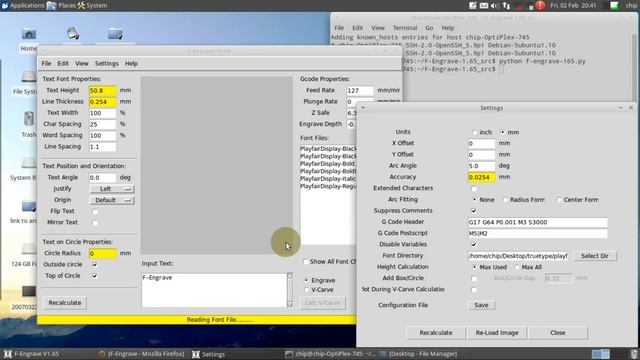Open the Applications menu in top panel
This screenshot has width=640, height=360.
coord(23,5)
